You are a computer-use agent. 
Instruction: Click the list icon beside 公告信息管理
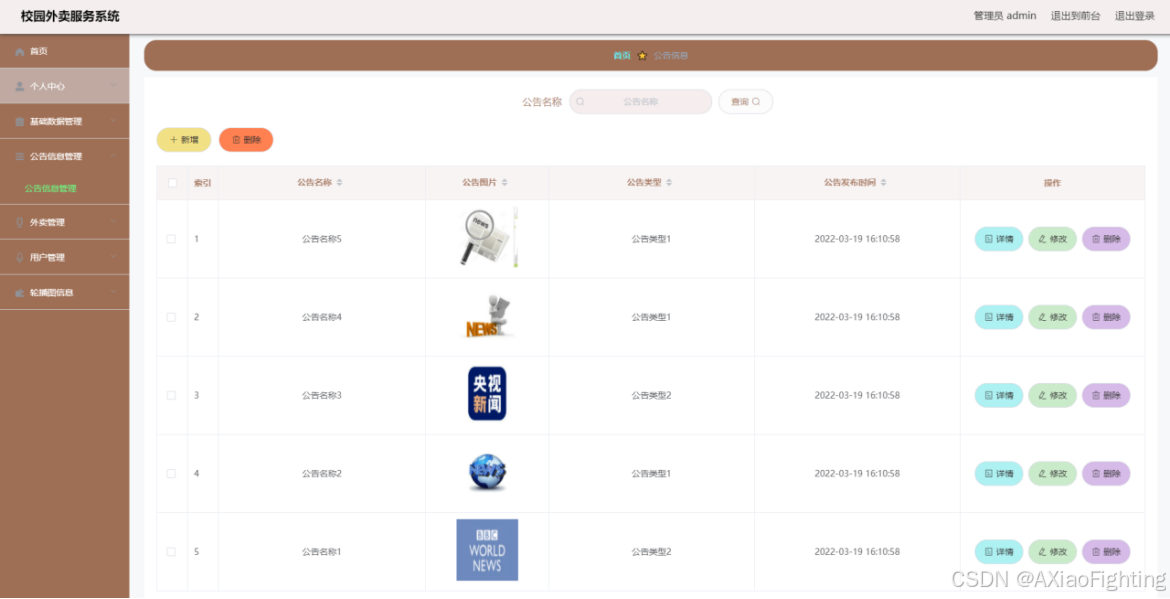click(19, 157)
